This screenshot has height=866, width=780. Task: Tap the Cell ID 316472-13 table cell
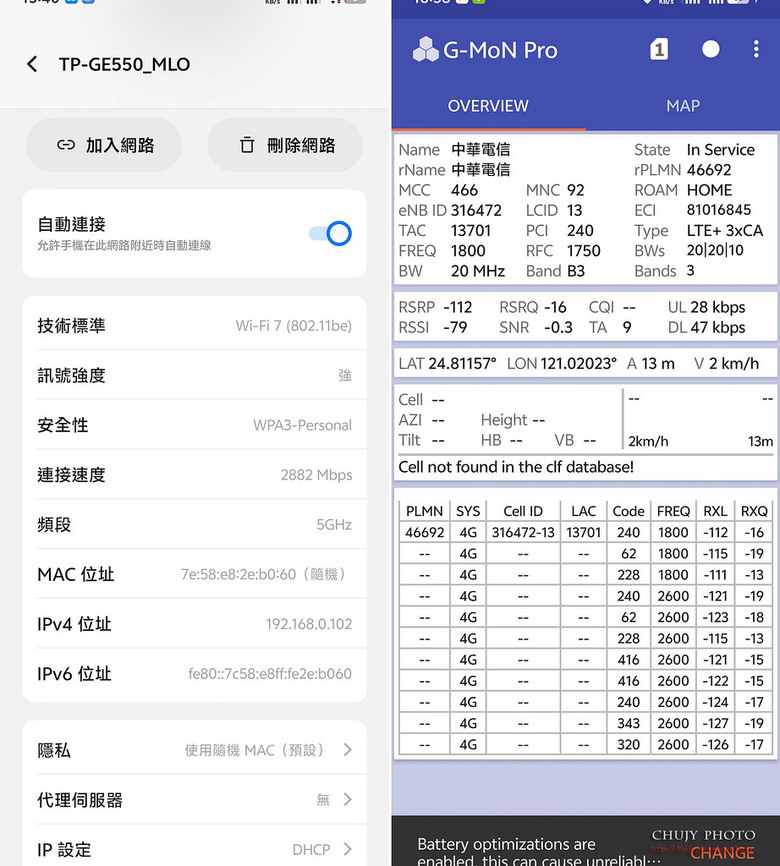523,532
